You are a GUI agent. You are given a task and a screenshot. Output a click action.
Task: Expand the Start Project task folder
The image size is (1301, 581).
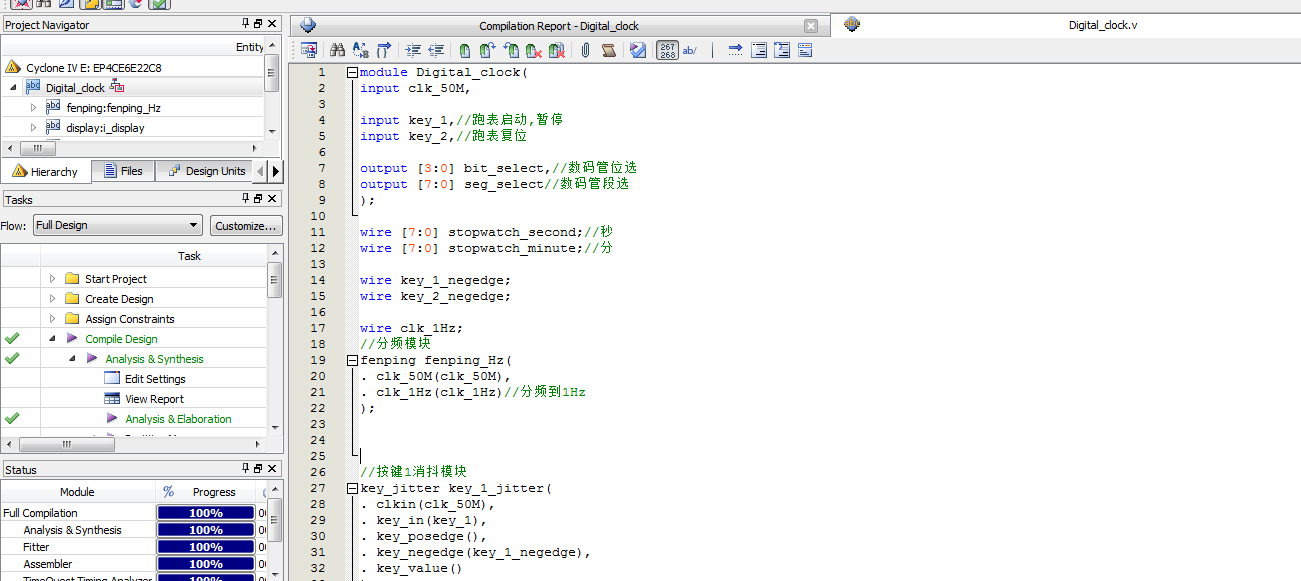point(53,279)
